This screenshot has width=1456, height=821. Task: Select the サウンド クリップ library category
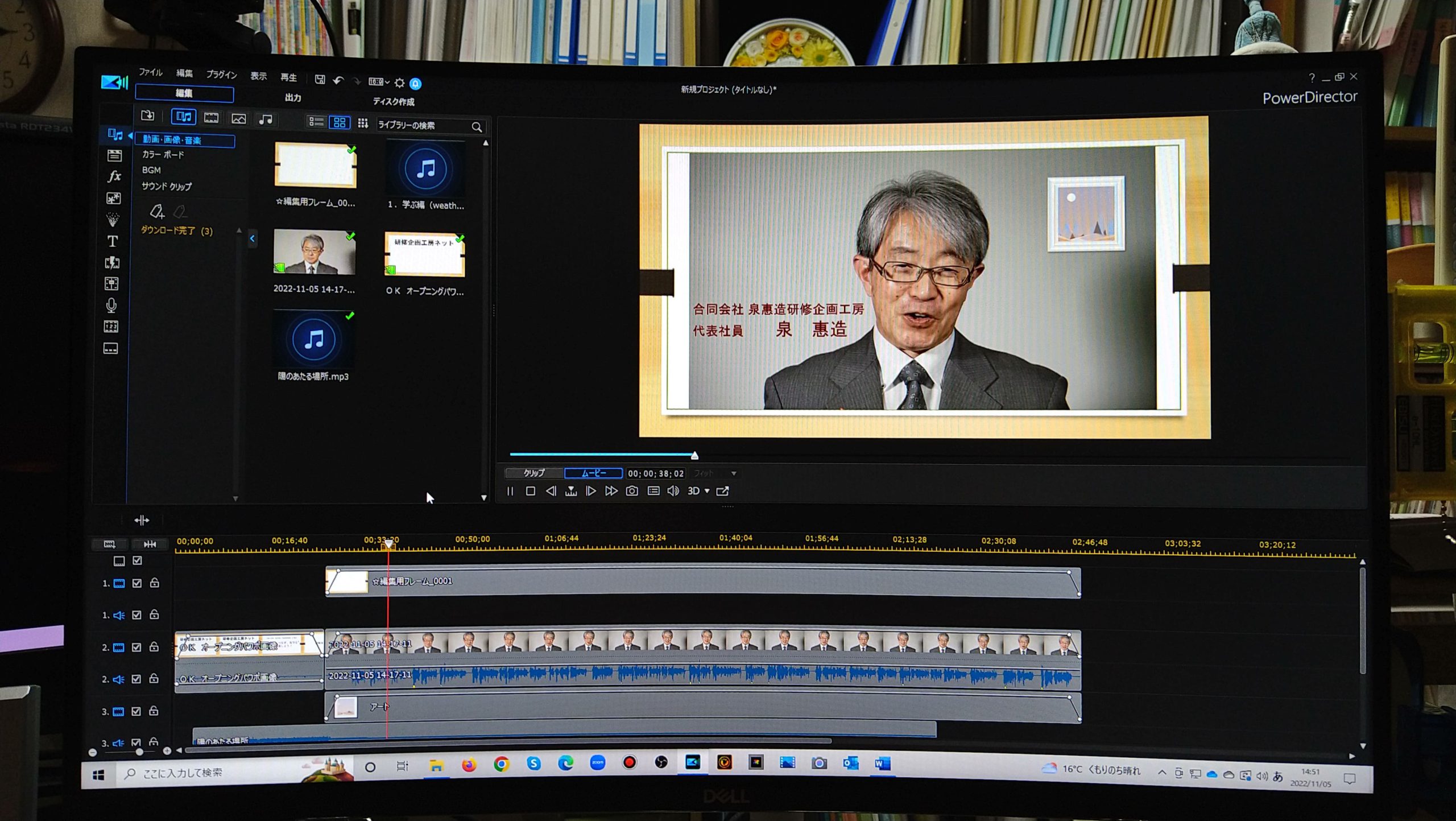(167, 187)
